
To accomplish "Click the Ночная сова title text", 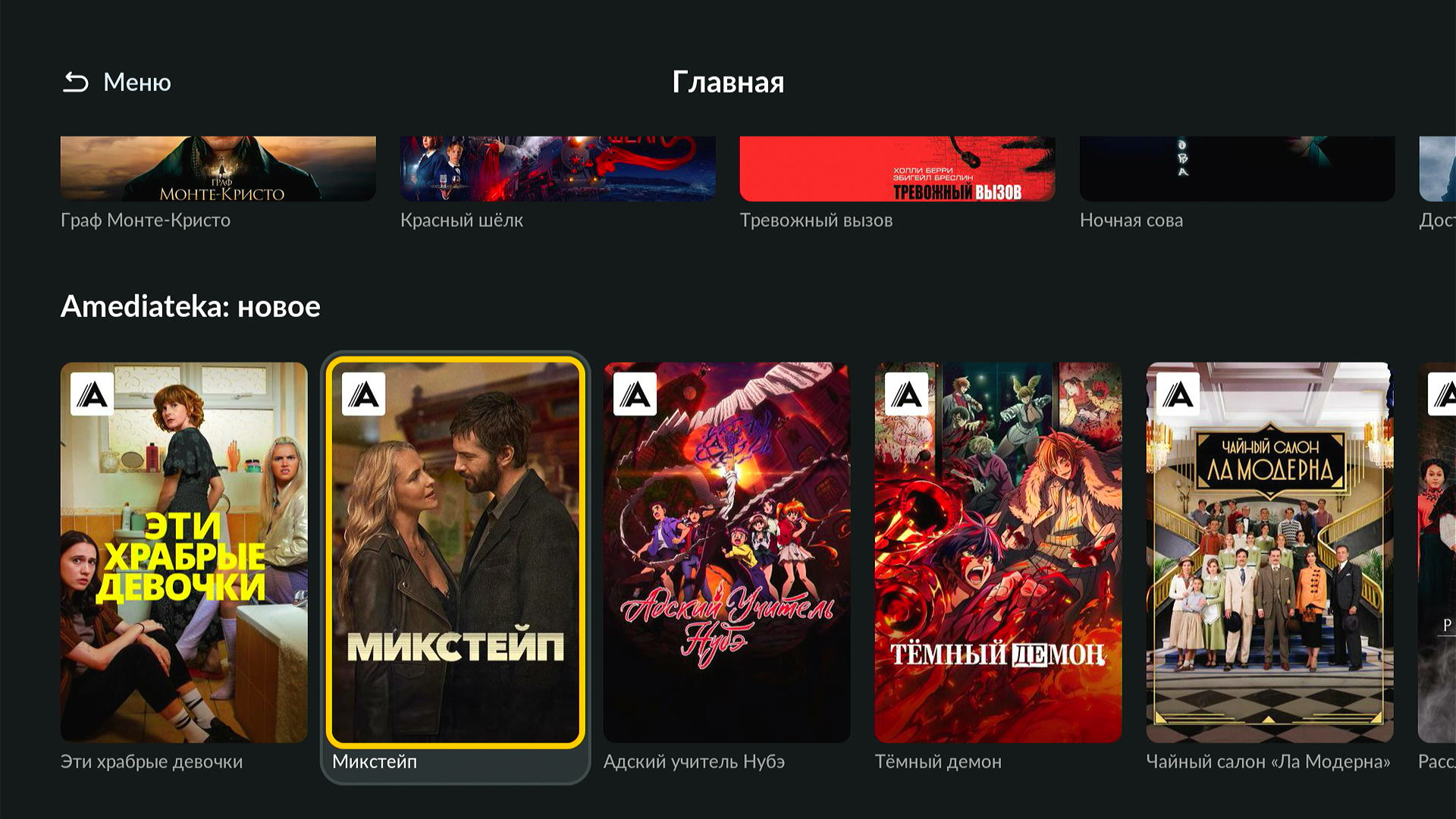I will [1131, 221].
